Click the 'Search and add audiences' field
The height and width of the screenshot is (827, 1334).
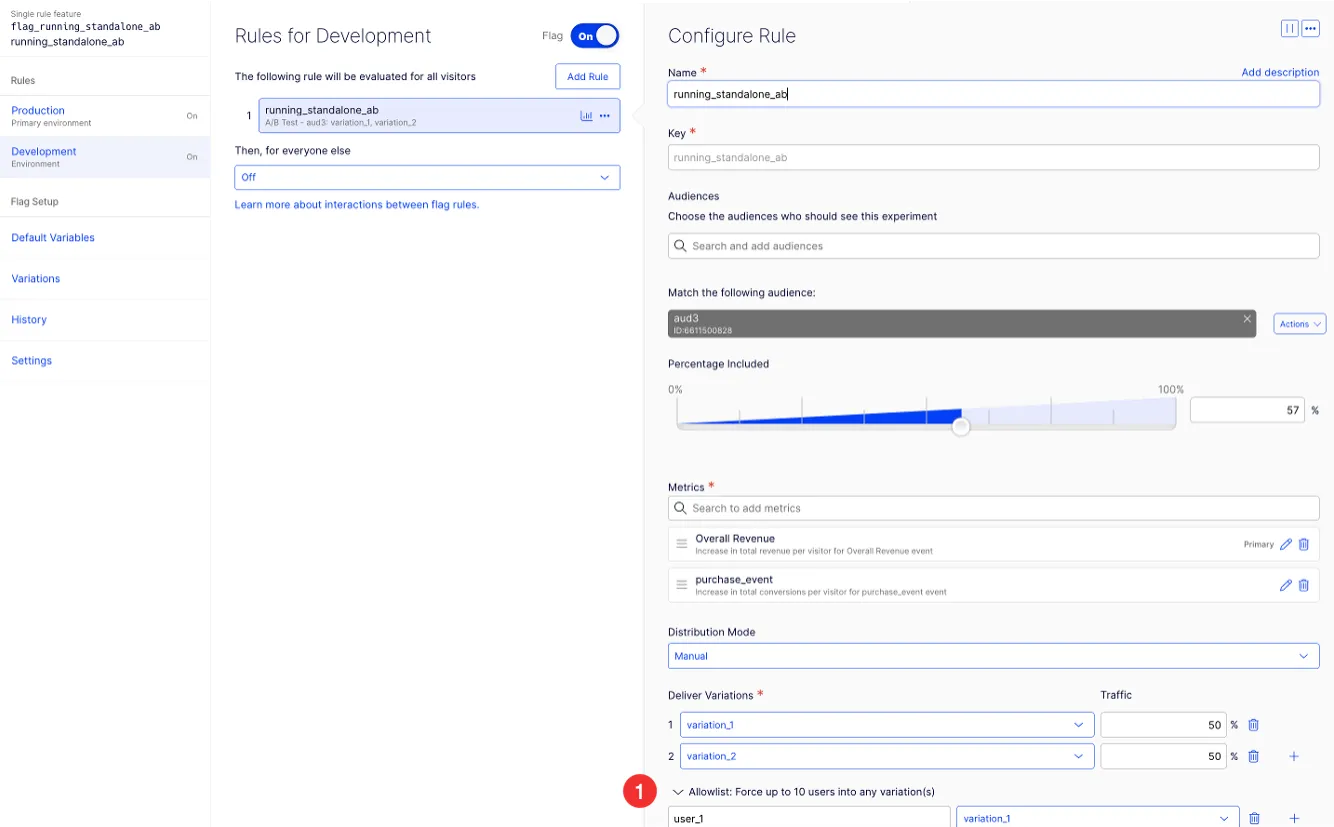click(993, 246)
